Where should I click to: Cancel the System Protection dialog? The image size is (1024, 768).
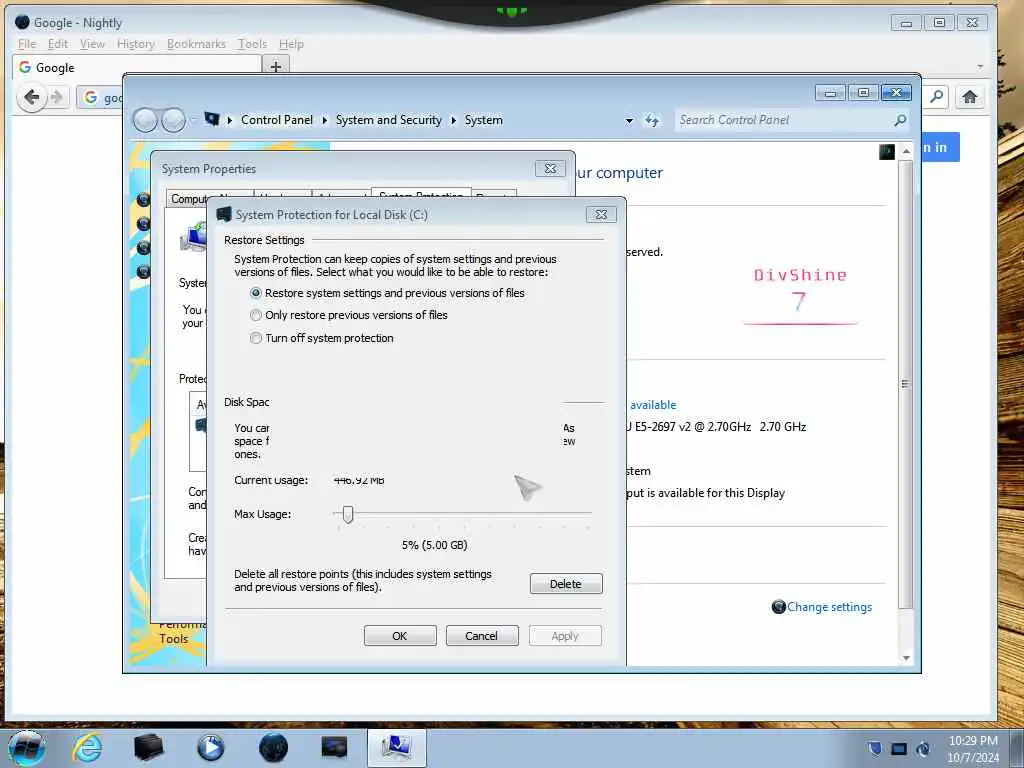click(481, 636)
